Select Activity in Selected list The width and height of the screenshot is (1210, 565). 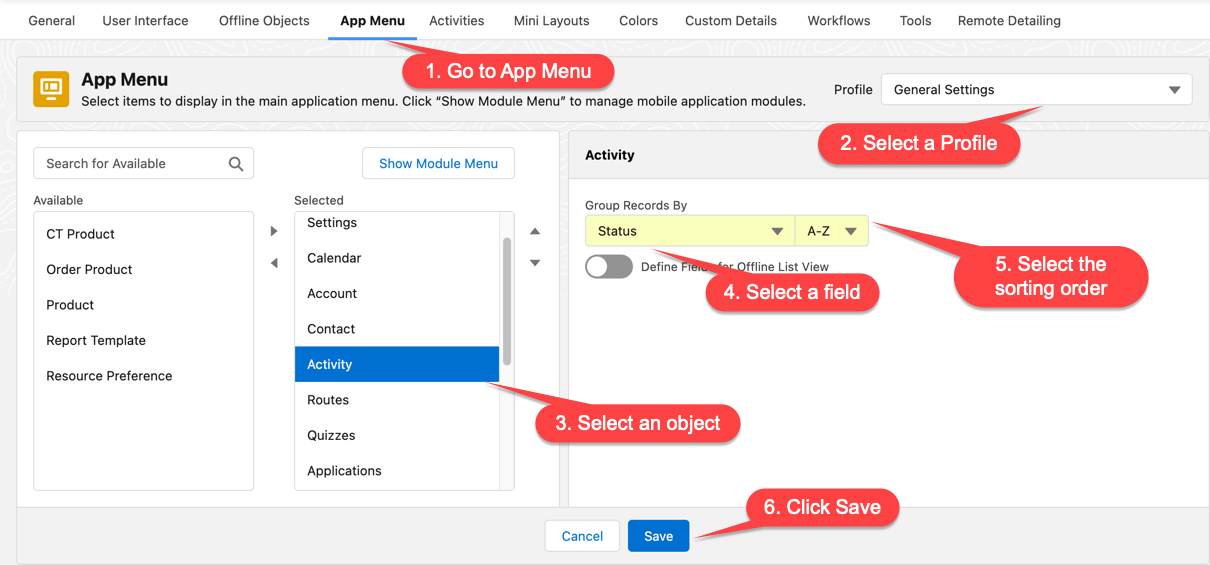(x=397, y=365)
